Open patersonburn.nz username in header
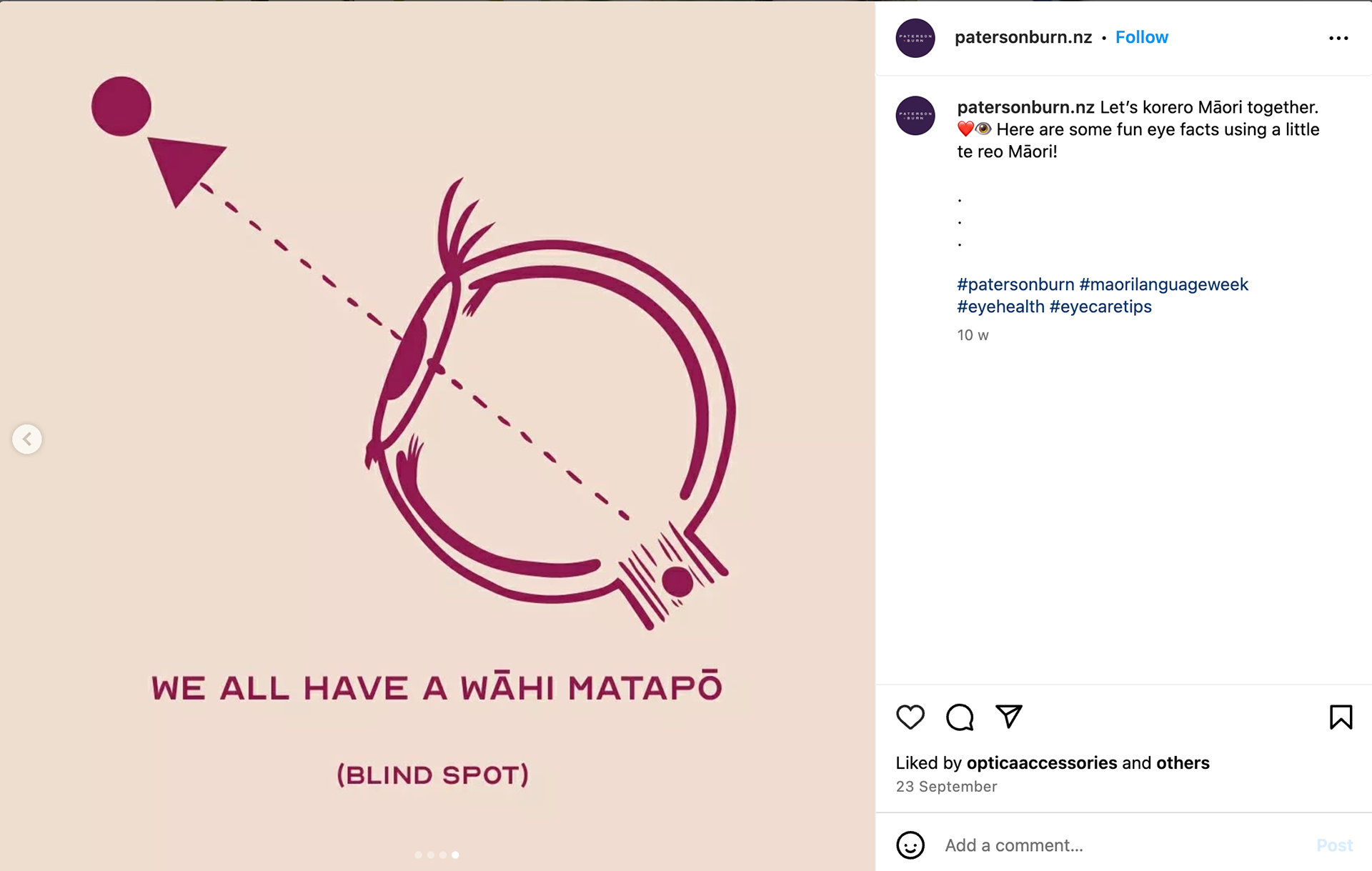This screenshot has height=871, width=1372. pyautogui.click(x=1023, y=37)
